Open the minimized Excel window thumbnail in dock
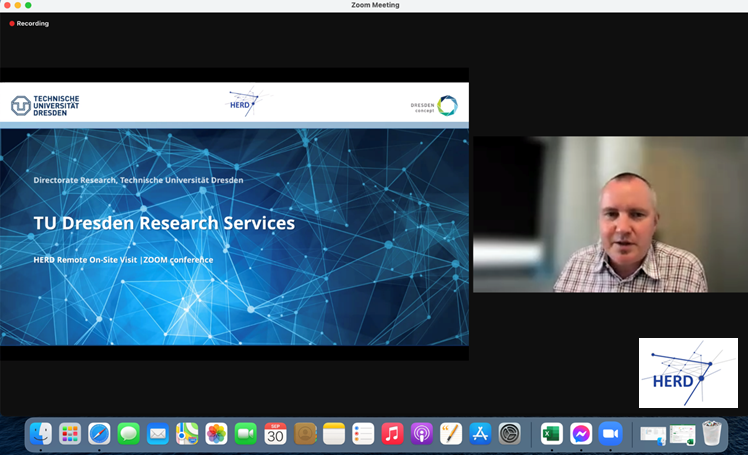748x455 pixels. point(682,435)
